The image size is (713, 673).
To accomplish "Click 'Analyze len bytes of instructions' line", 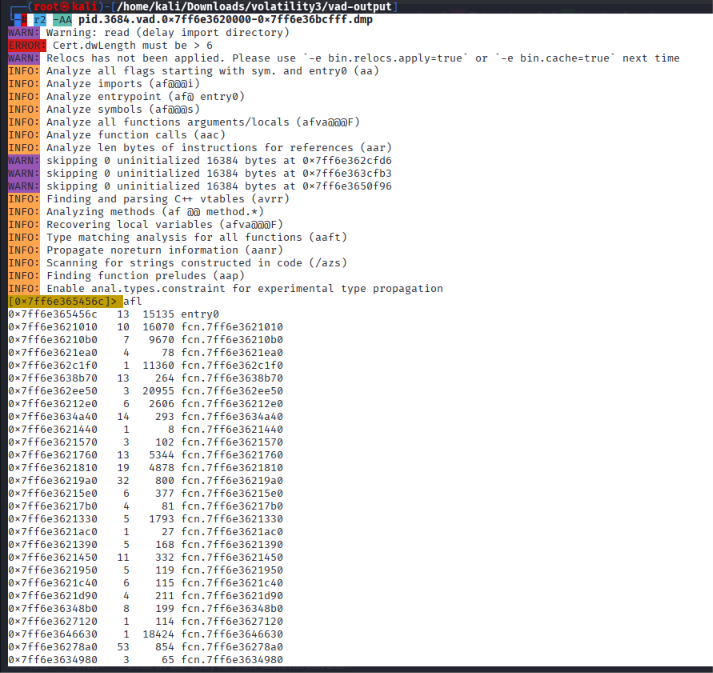I will [219, 147].
